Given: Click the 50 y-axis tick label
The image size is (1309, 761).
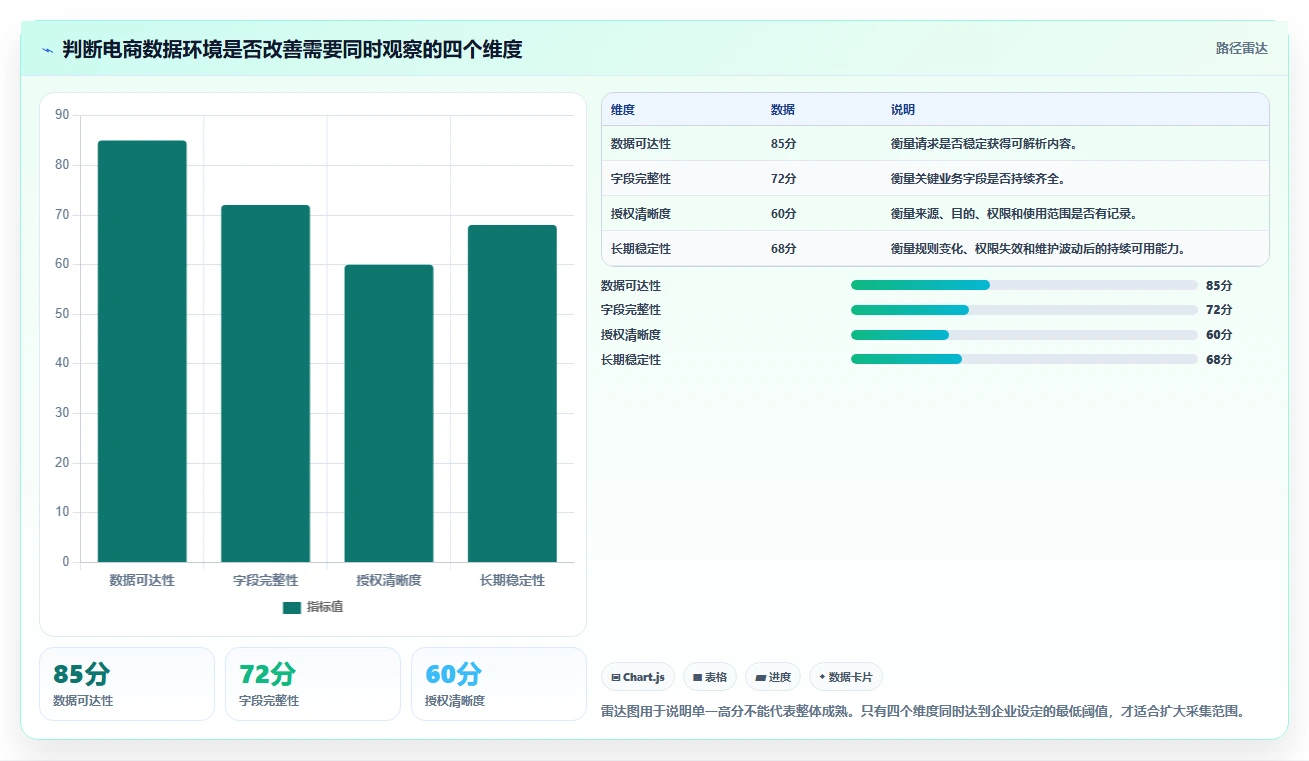Looking at the screenshot, I should pyautogui.click(x=62, y=314).
